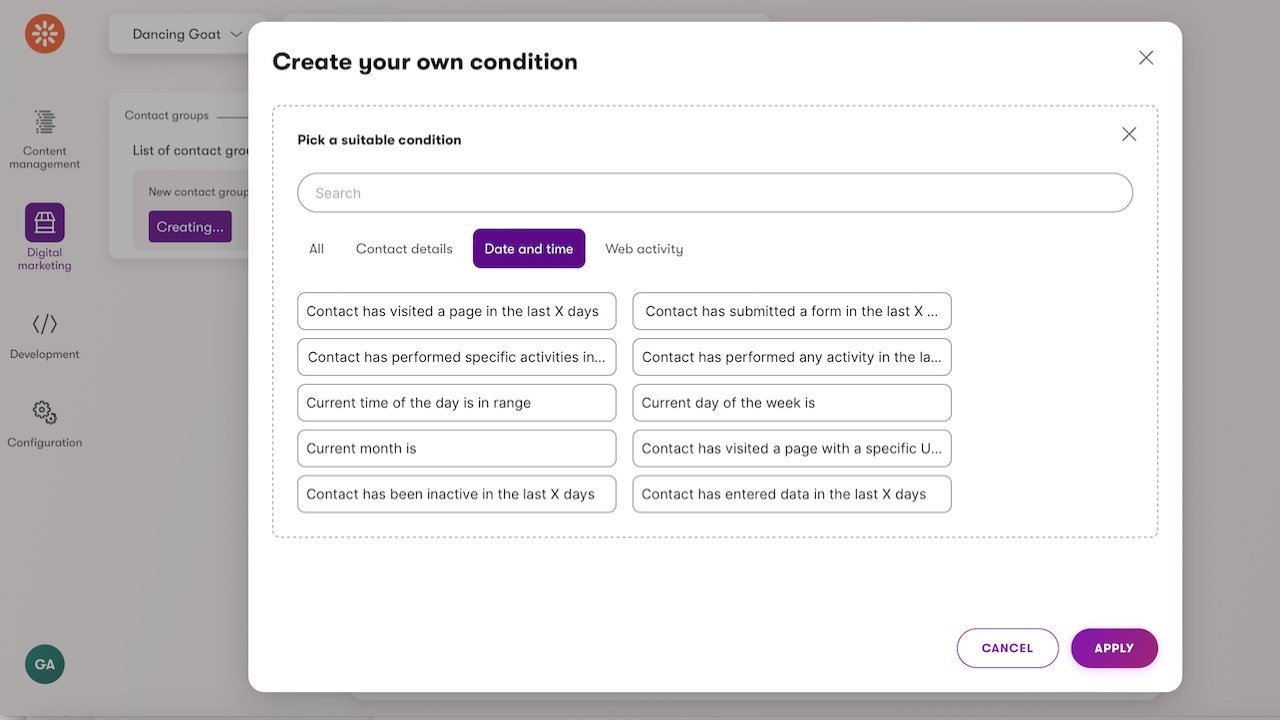
Task: Open Configuration gear section
Action: pyautogui.click(x=45, y=423)
